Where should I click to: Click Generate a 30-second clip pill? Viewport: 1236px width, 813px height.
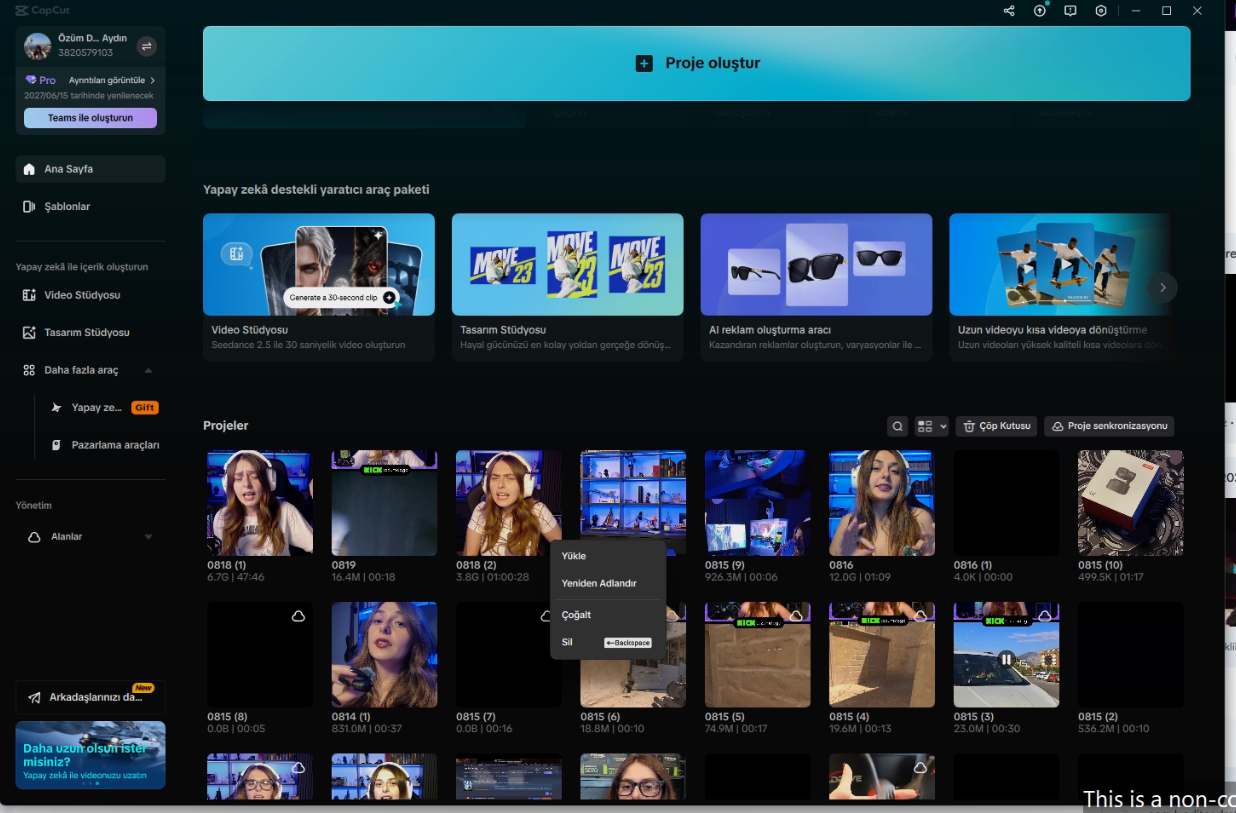click(342, 297)
